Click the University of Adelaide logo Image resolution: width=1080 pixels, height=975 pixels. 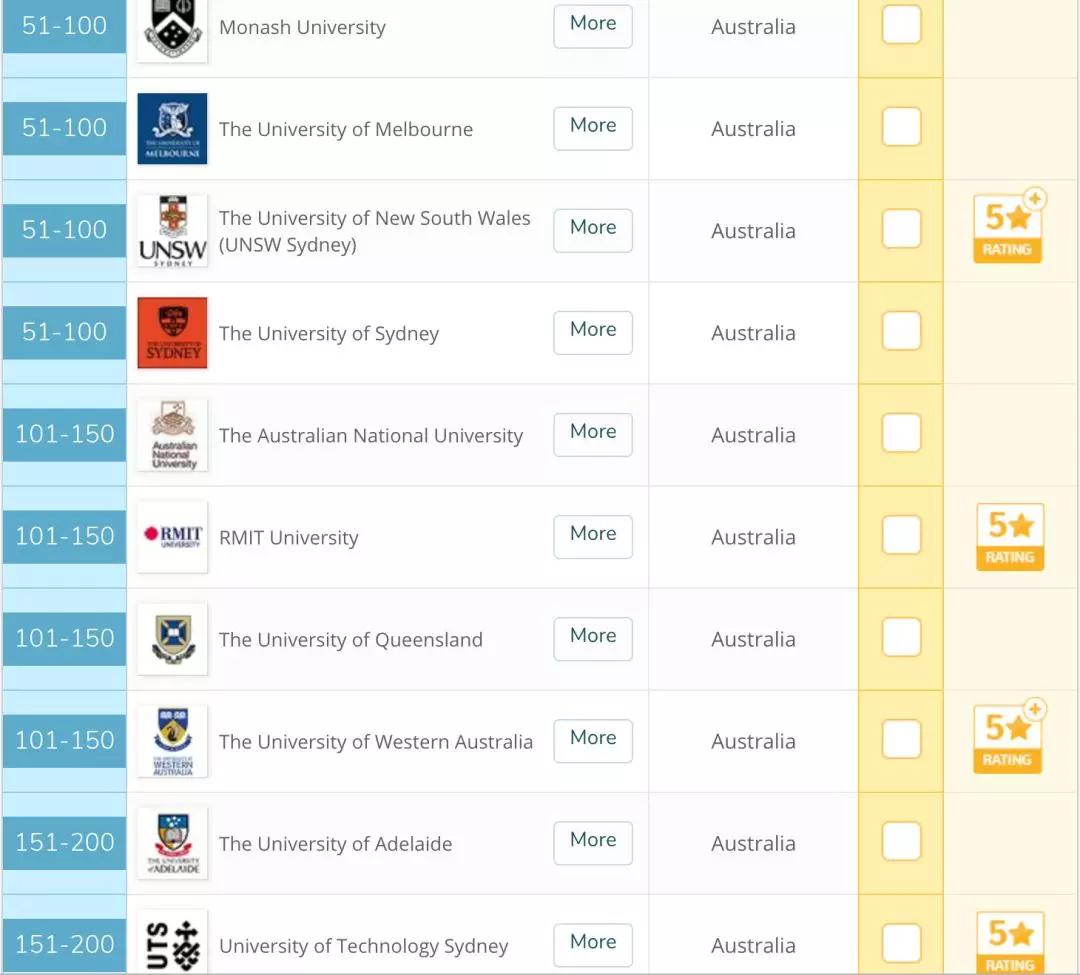(172, 843)
